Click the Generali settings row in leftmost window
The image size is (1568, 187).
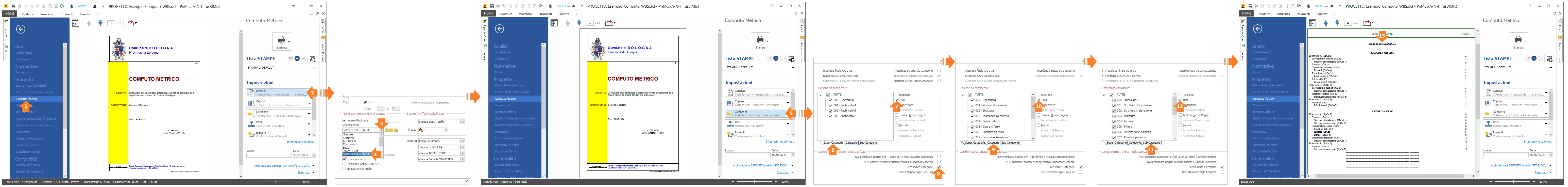279,92
